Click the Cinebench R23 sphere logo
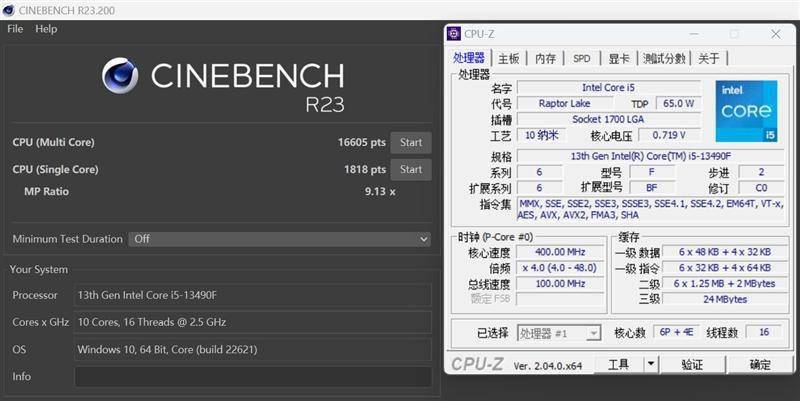Viewport: 800px width, 401px height. (x=120, y=76)
